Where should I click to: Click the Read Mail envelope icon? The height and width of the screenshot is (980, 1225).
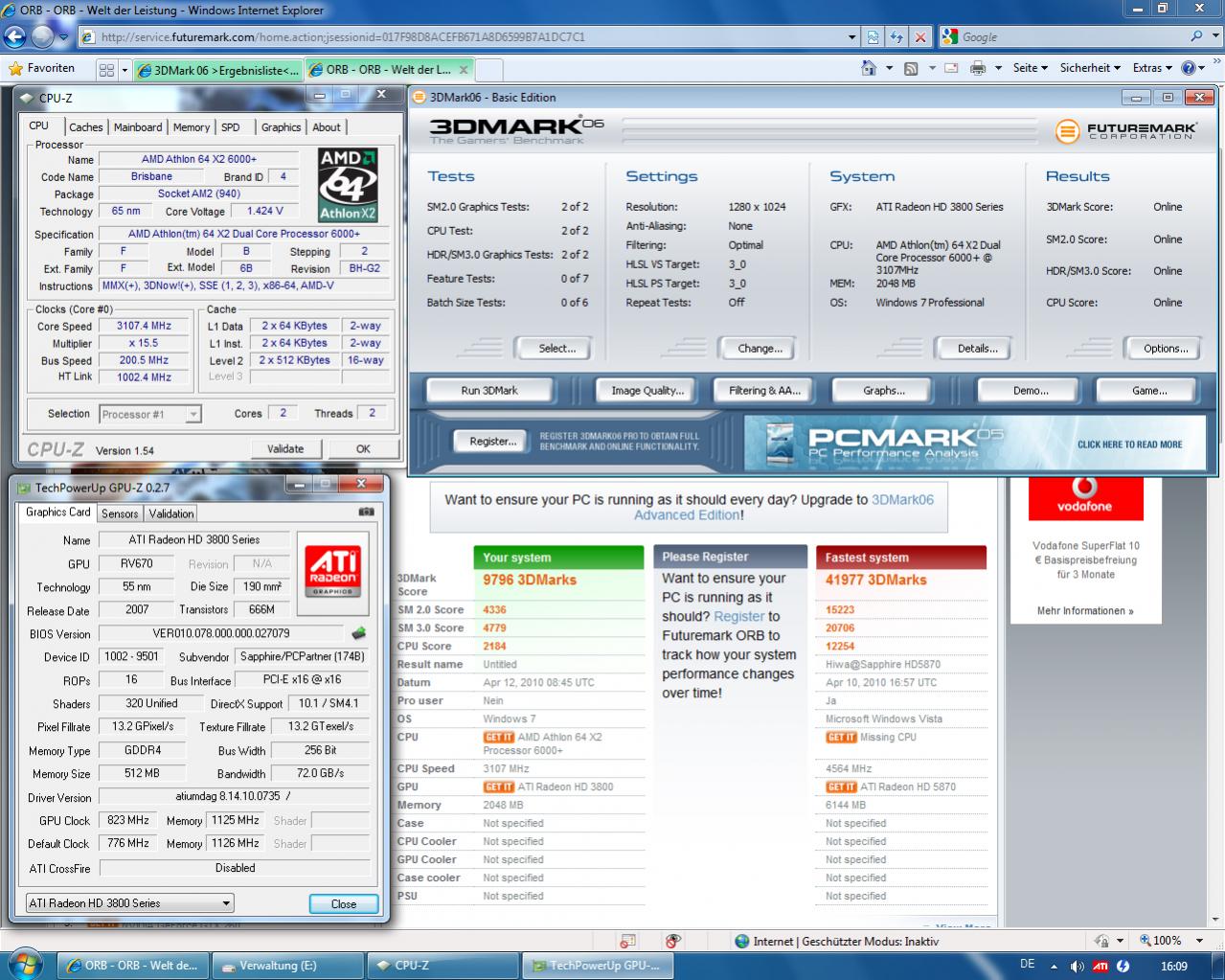pos(951,68)
